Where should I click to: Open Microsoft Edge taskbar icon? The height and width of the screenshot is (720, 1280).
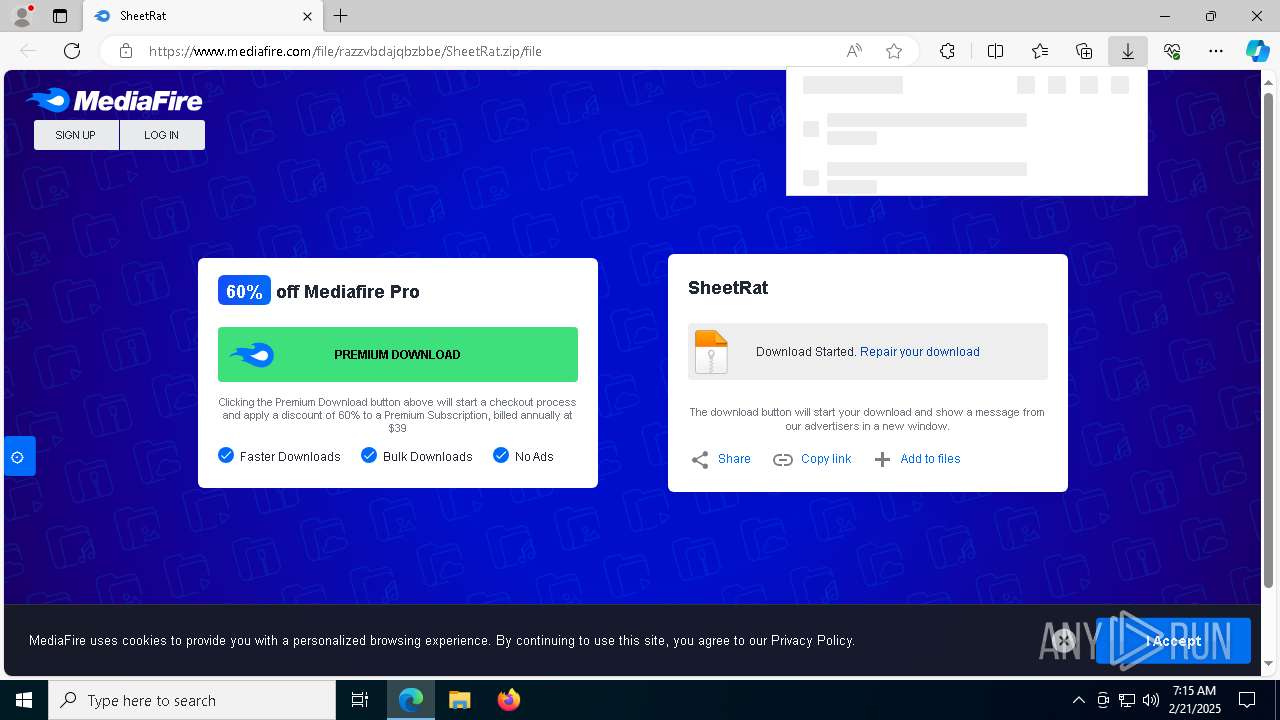click(411, 700)
